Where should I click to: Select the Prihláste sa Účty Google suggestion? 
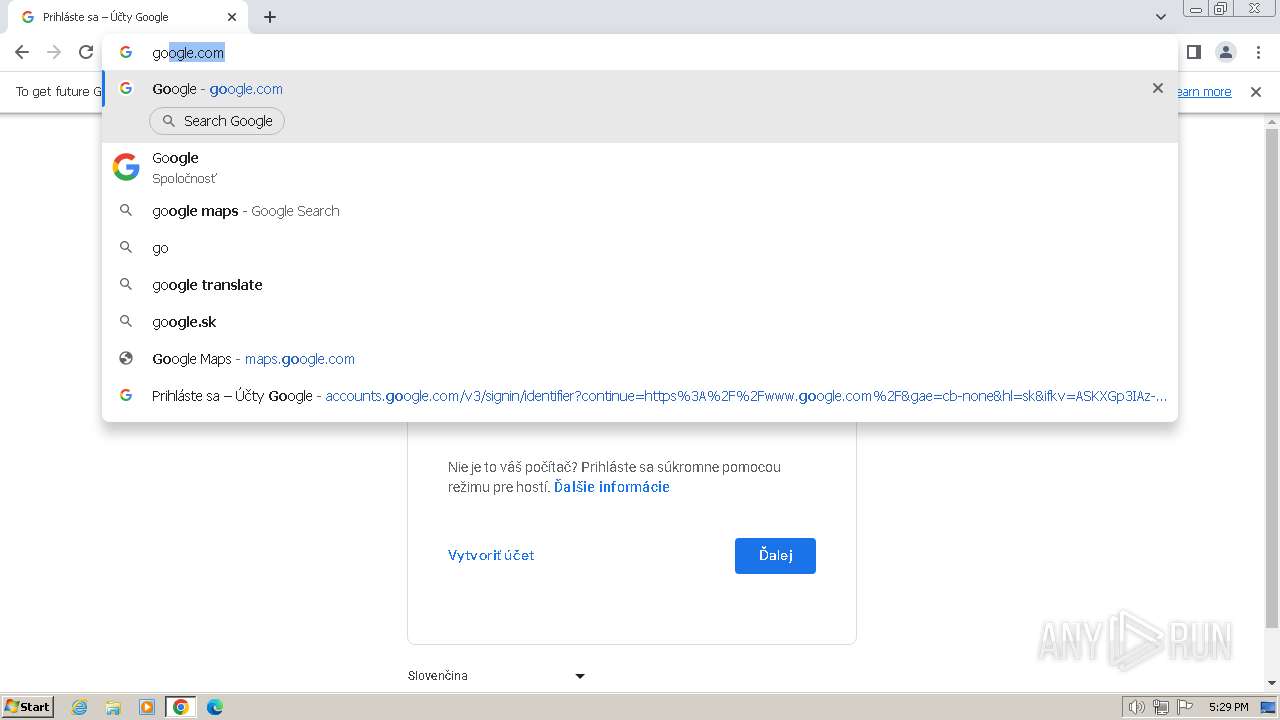[640, 396]
